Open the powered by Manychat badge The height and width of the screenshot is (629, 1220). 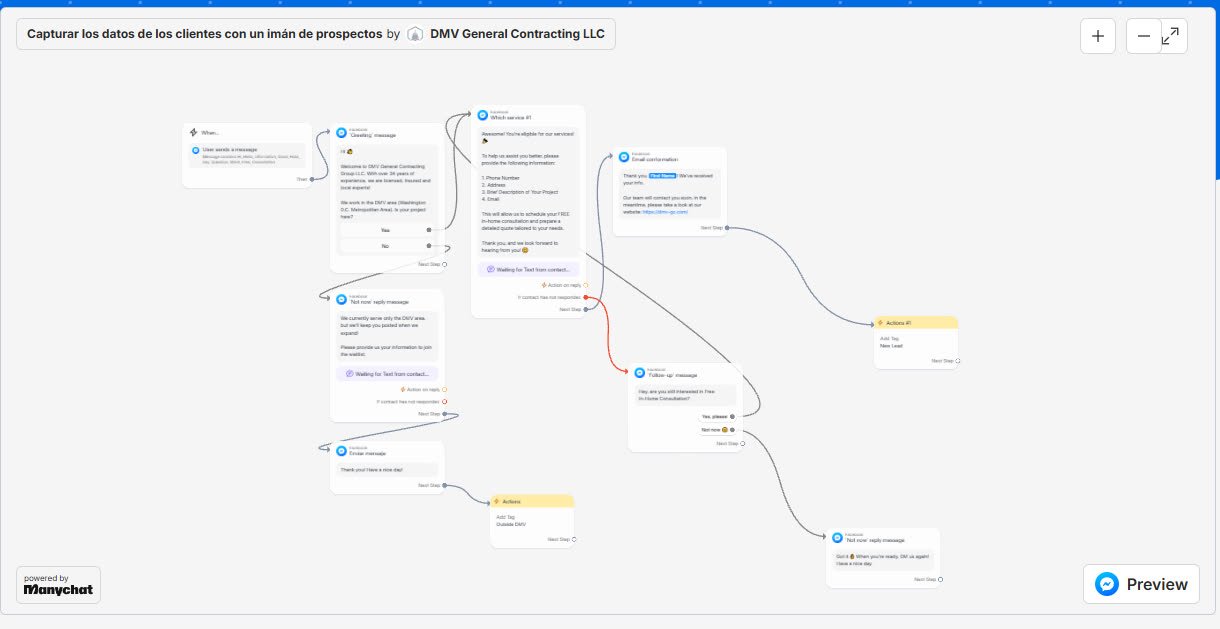58,585
